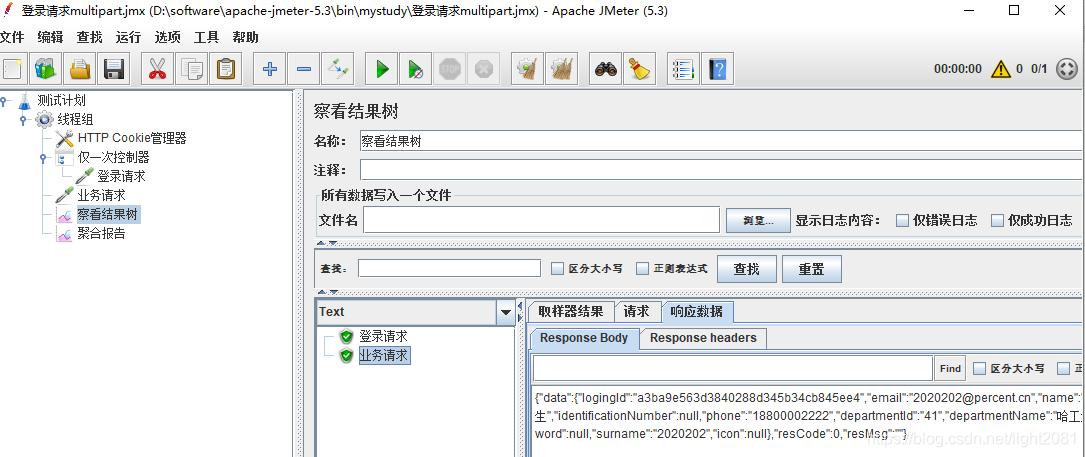
Task: Save the test plan with floppy icon
Action: 113,69
